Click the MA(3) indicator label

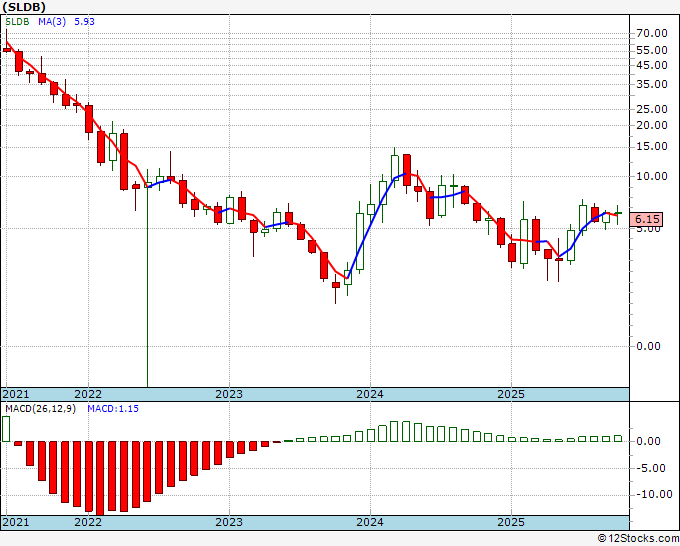point(52,22)
